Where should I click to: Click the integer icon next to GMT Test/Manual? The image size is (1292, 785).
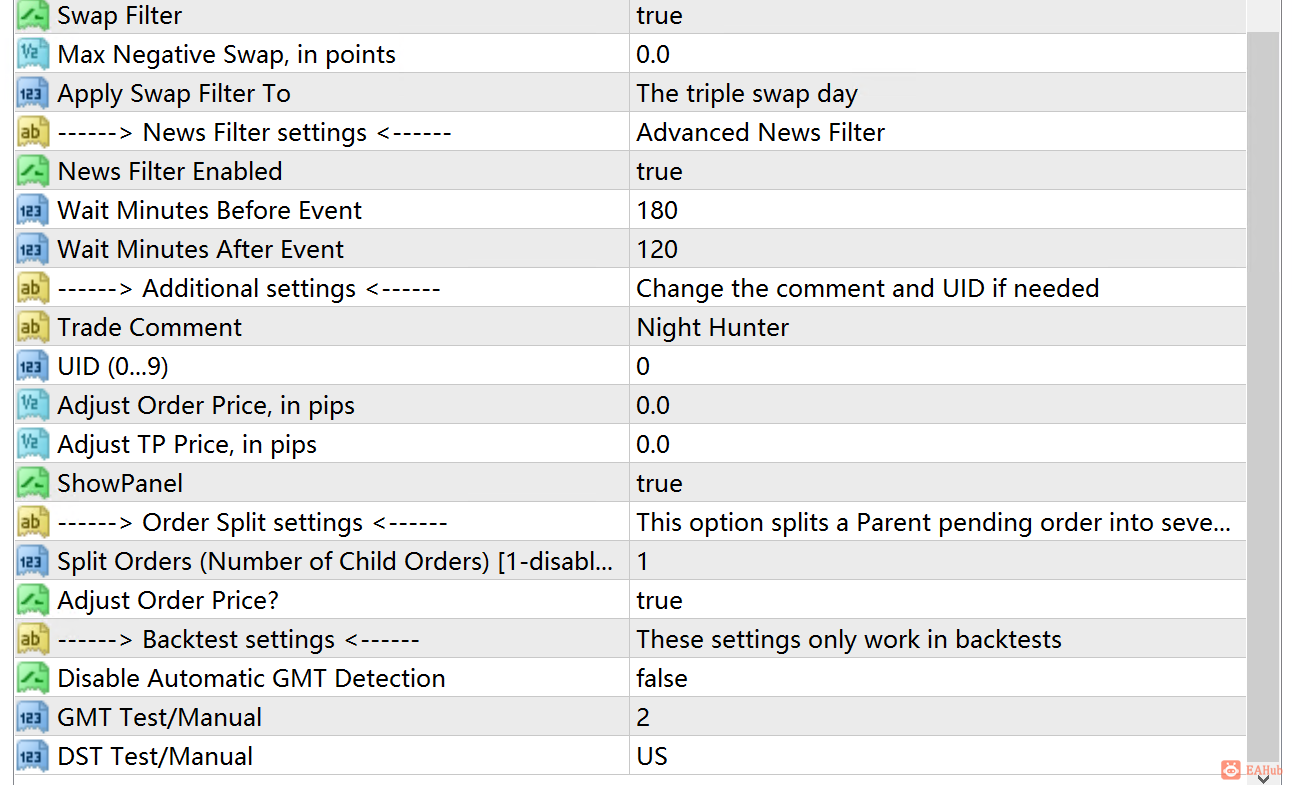[33, 717]
